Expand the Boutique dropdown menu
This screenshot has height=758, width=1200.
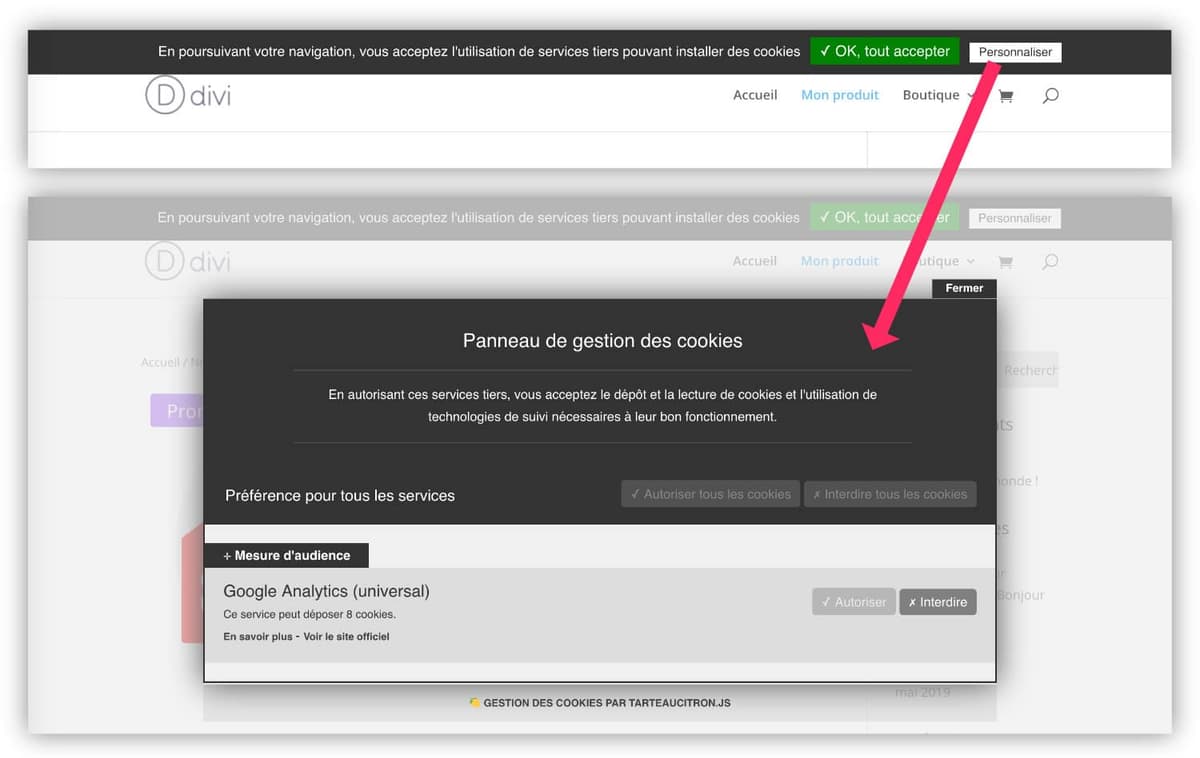tap(932, 95)
